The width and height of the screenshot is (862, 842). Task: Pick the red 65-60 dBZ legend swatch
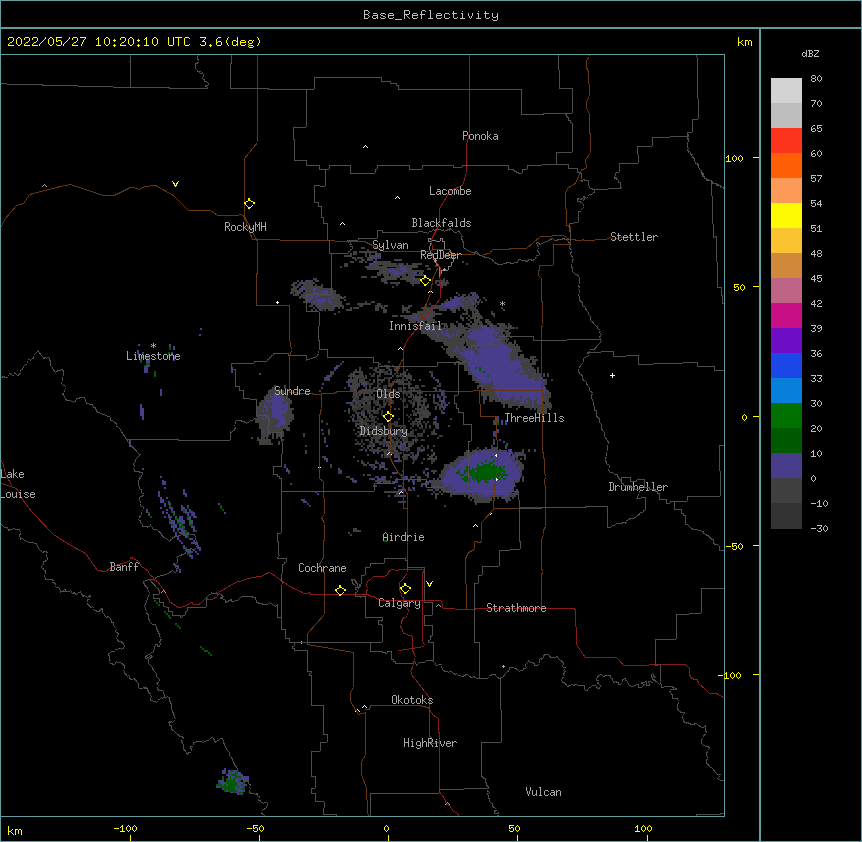point(786,140)
